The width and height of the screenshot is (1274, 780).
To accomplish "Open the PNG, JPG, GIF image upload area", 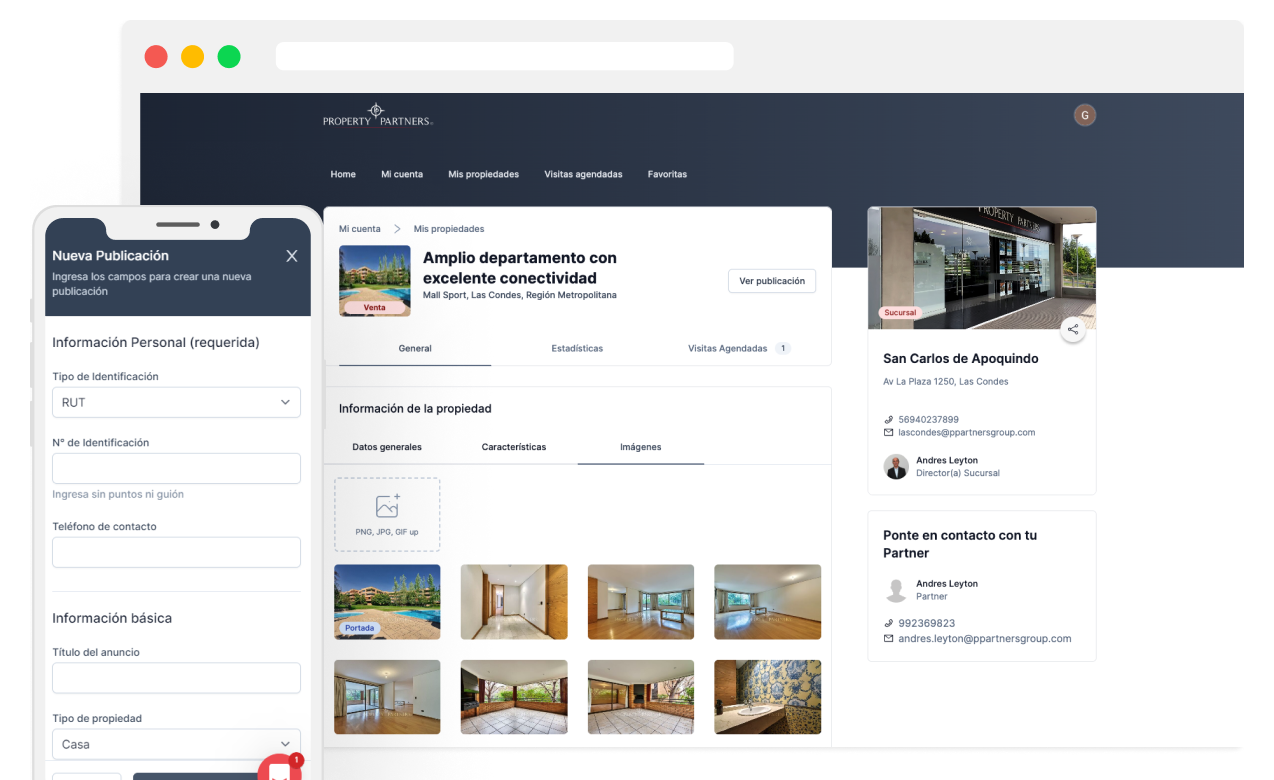I will [387, 514].
